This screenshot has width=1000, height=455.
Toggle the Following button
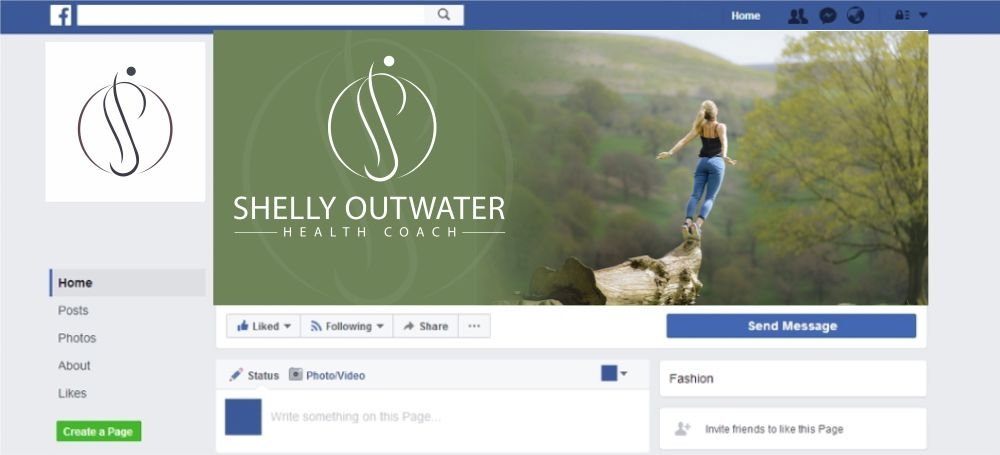(347, 326)
